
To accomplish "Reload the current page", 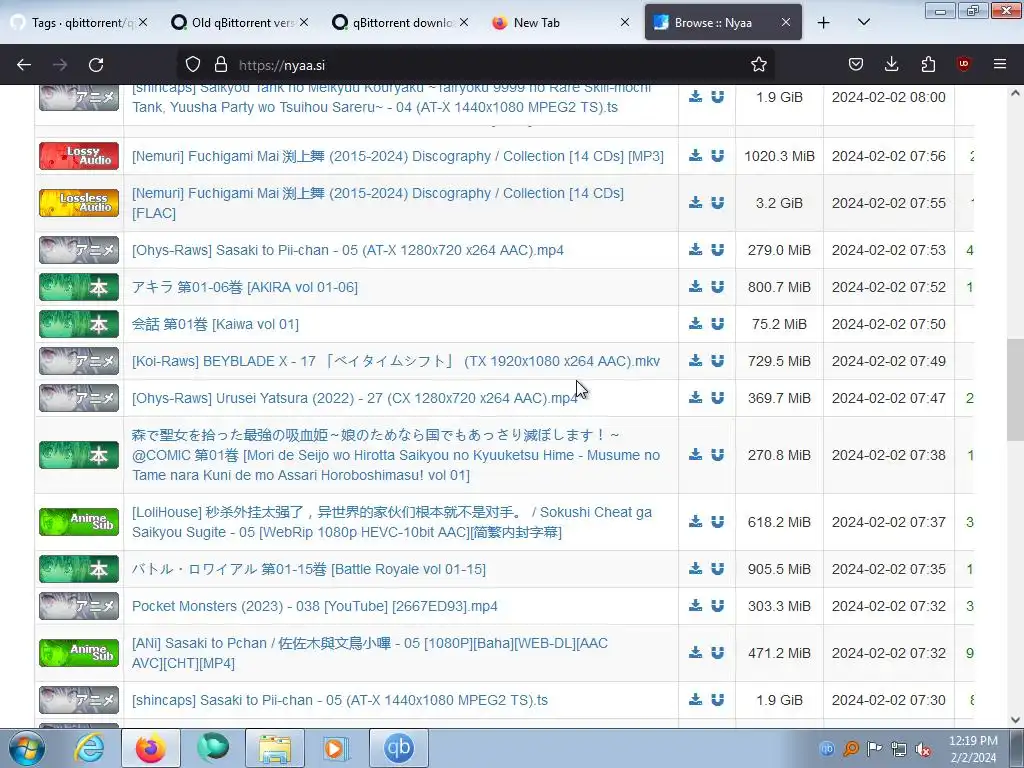I will click(96, 65).
